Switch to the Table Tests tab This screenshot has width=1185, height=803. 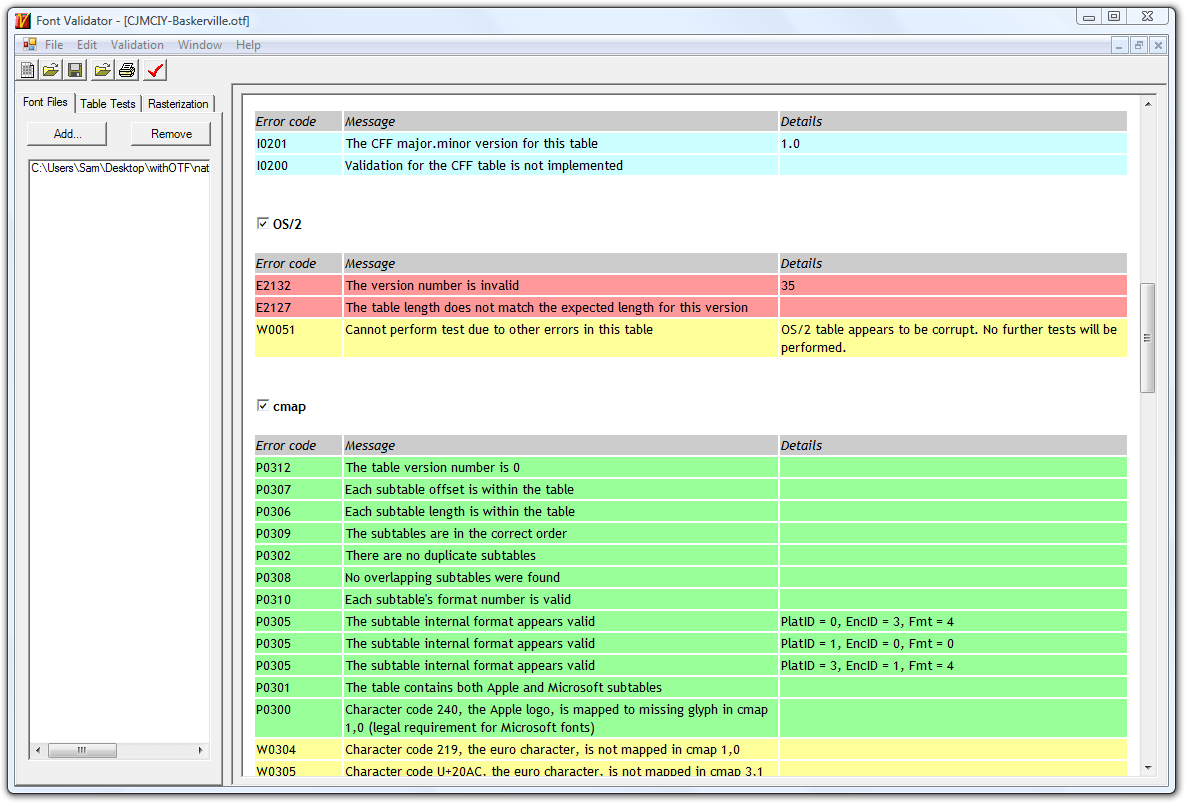[x=108, y=104]
